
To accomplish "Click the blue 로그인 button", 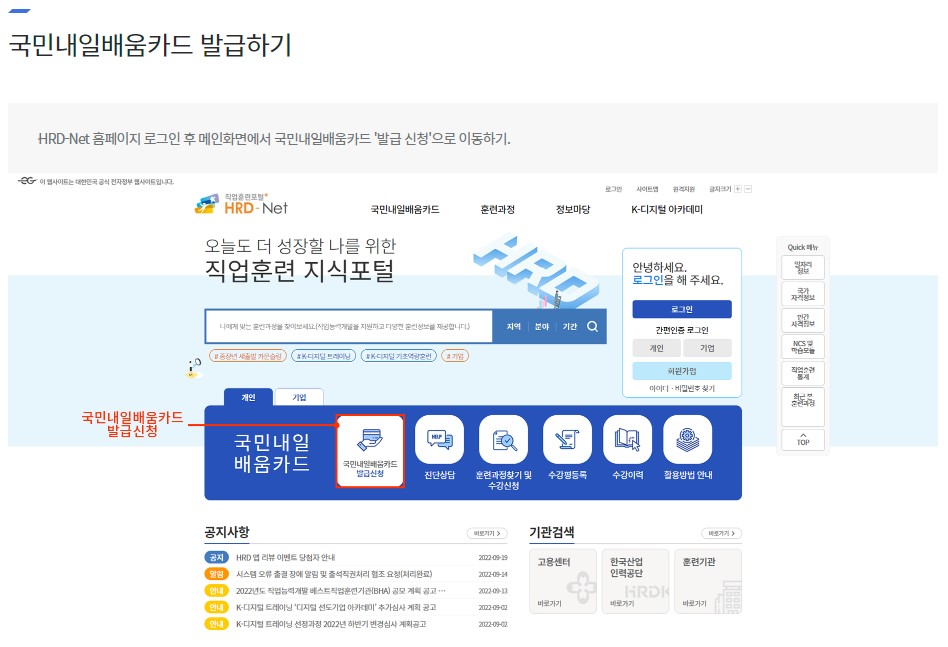I will tap(682, 309).
